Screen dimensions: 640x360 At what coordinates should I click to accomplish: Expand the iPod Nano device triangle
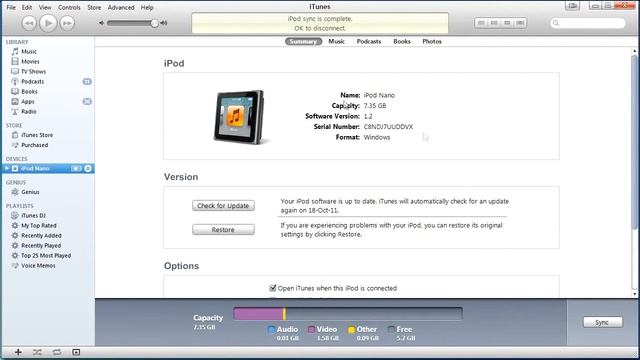click(7, 169)
